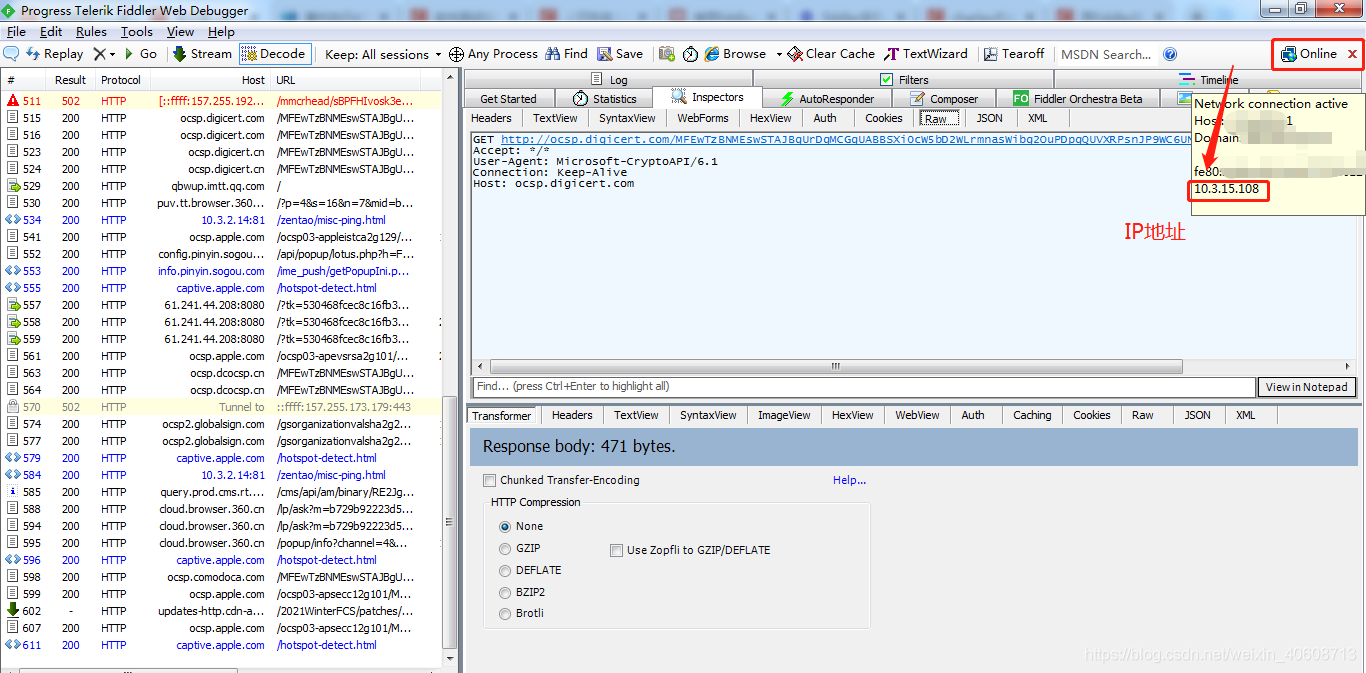Viewport: 1366px width, 673px height.
Task: Clear Cache from the toolbar
Action: pos(831,54)
